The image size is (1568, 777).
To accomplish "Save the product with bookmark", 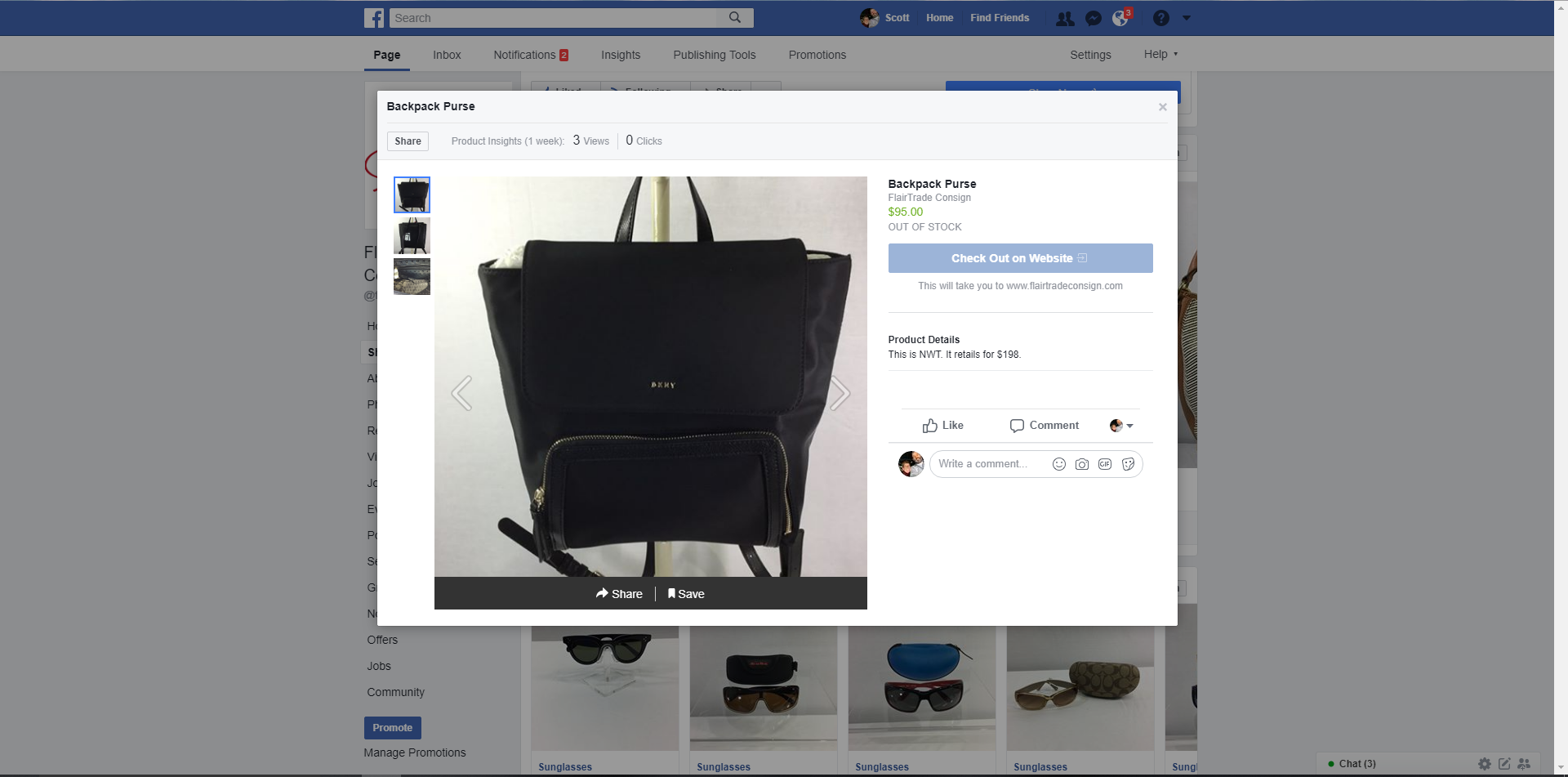I will (x=686, y=594).
